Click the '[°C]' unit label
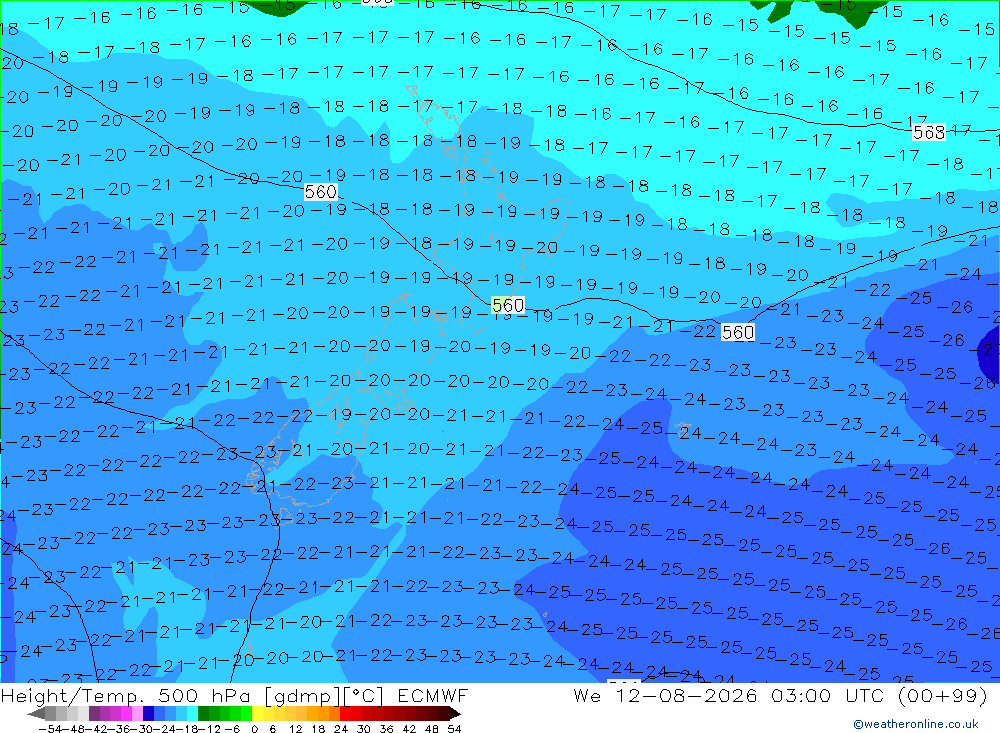The height and width of the screenshot is (733, 1000). pos(364,696)
